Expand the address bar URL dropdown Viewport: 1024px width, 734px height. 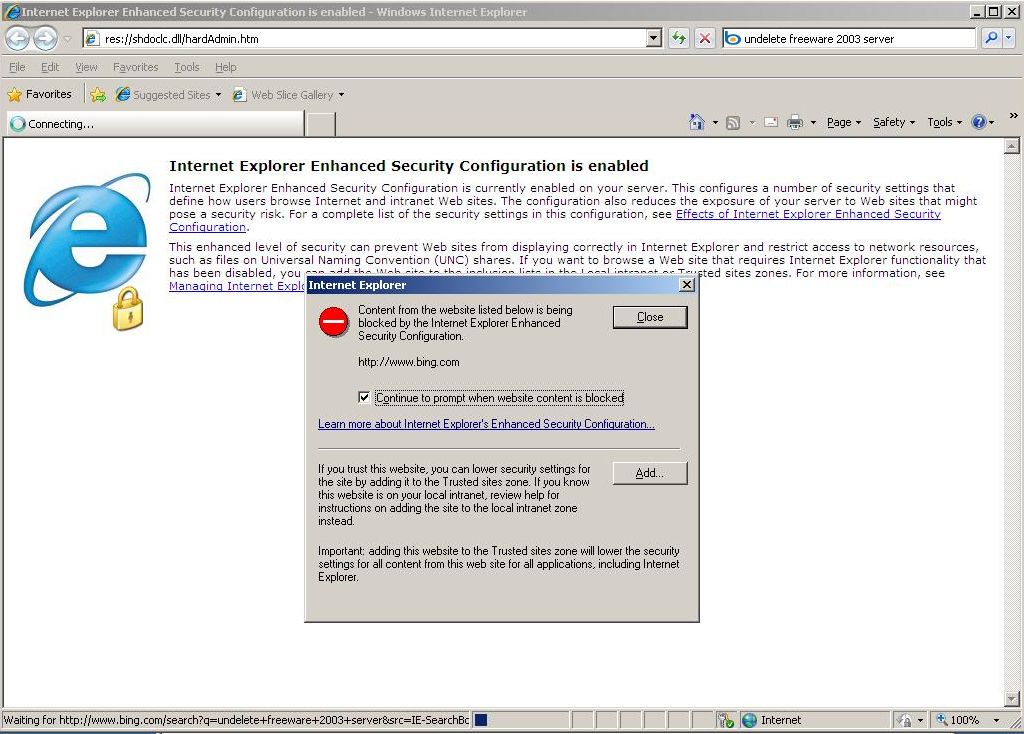pyautogui.click(x=654, y=39)
